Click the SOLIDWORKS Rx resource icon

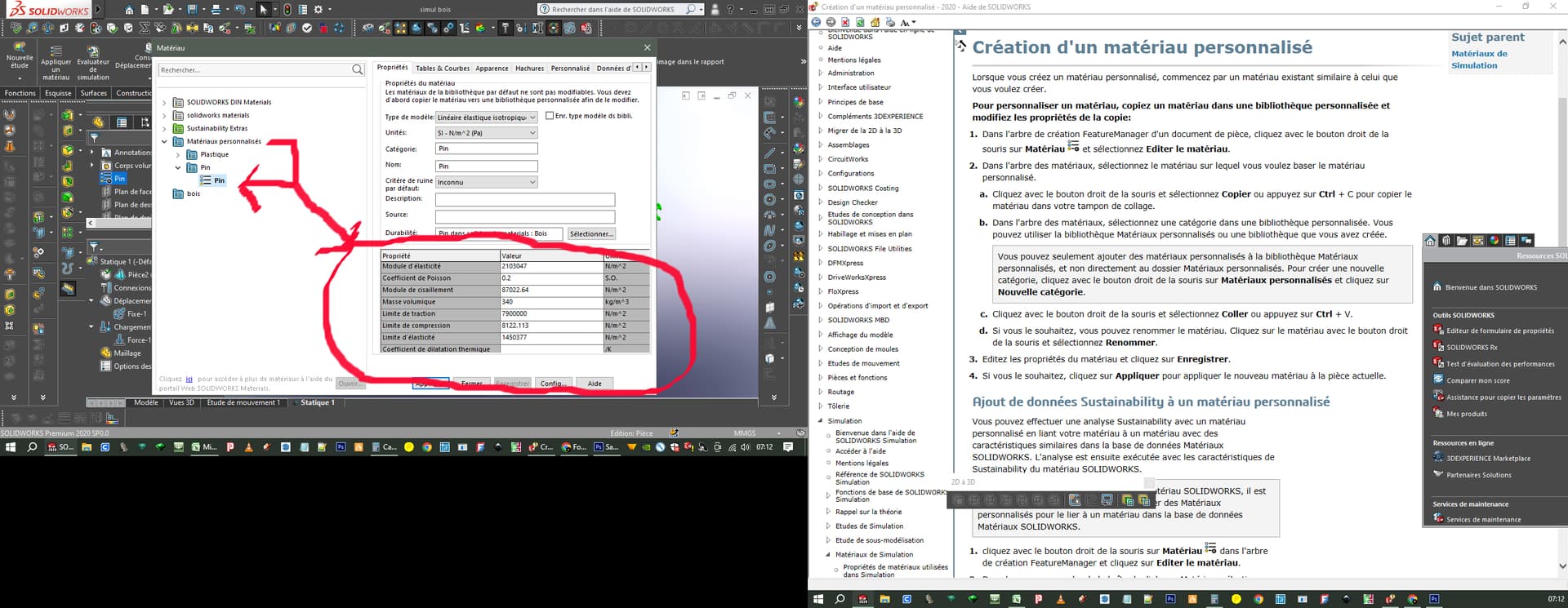click(x=1438, y=347)
